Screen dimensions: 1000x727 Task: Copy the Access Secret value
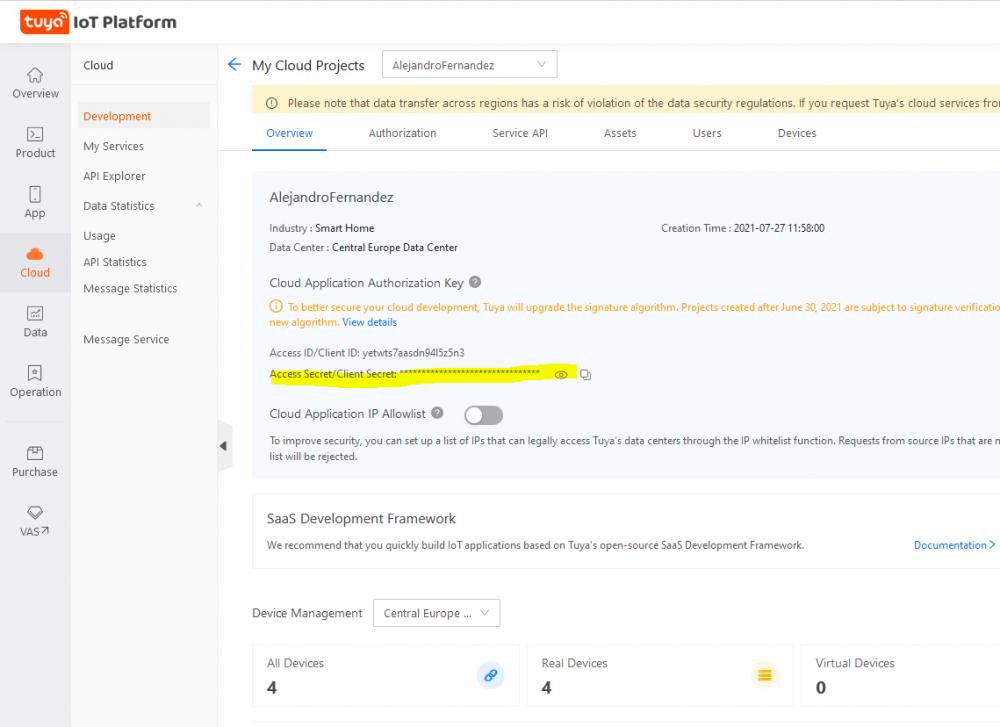pos(585,375)
